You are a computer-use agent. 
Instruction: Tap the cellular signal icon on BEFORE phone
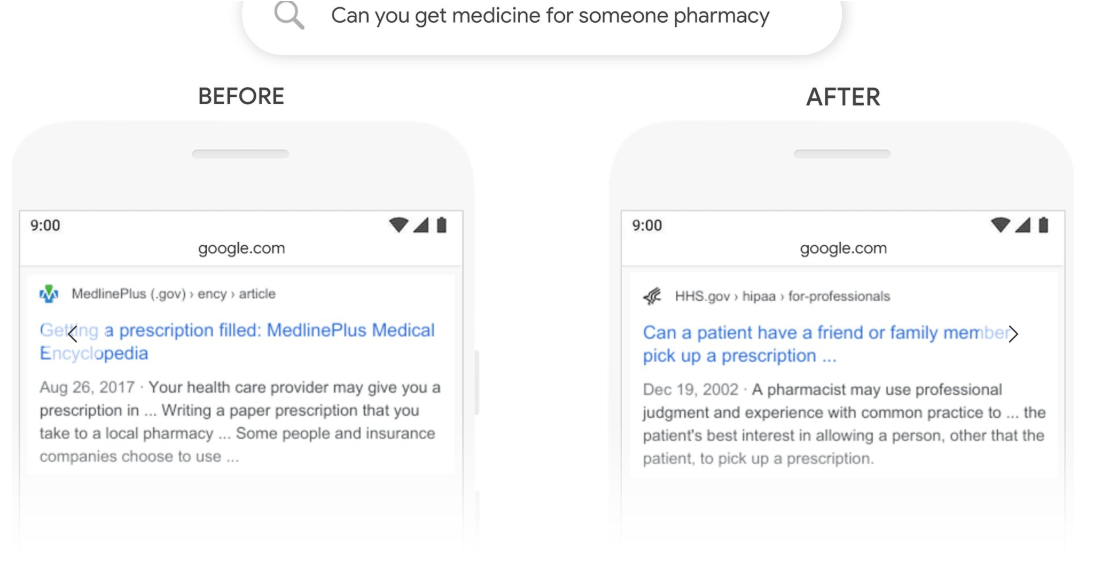(x=421, y=225)
